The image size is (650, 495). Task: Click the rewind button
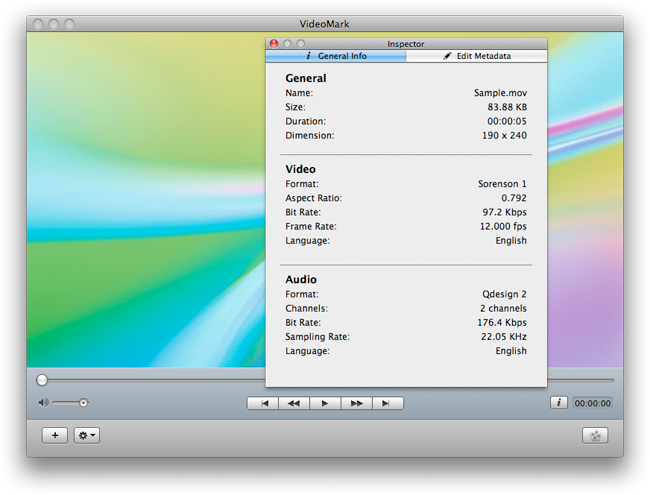(294, 403)
